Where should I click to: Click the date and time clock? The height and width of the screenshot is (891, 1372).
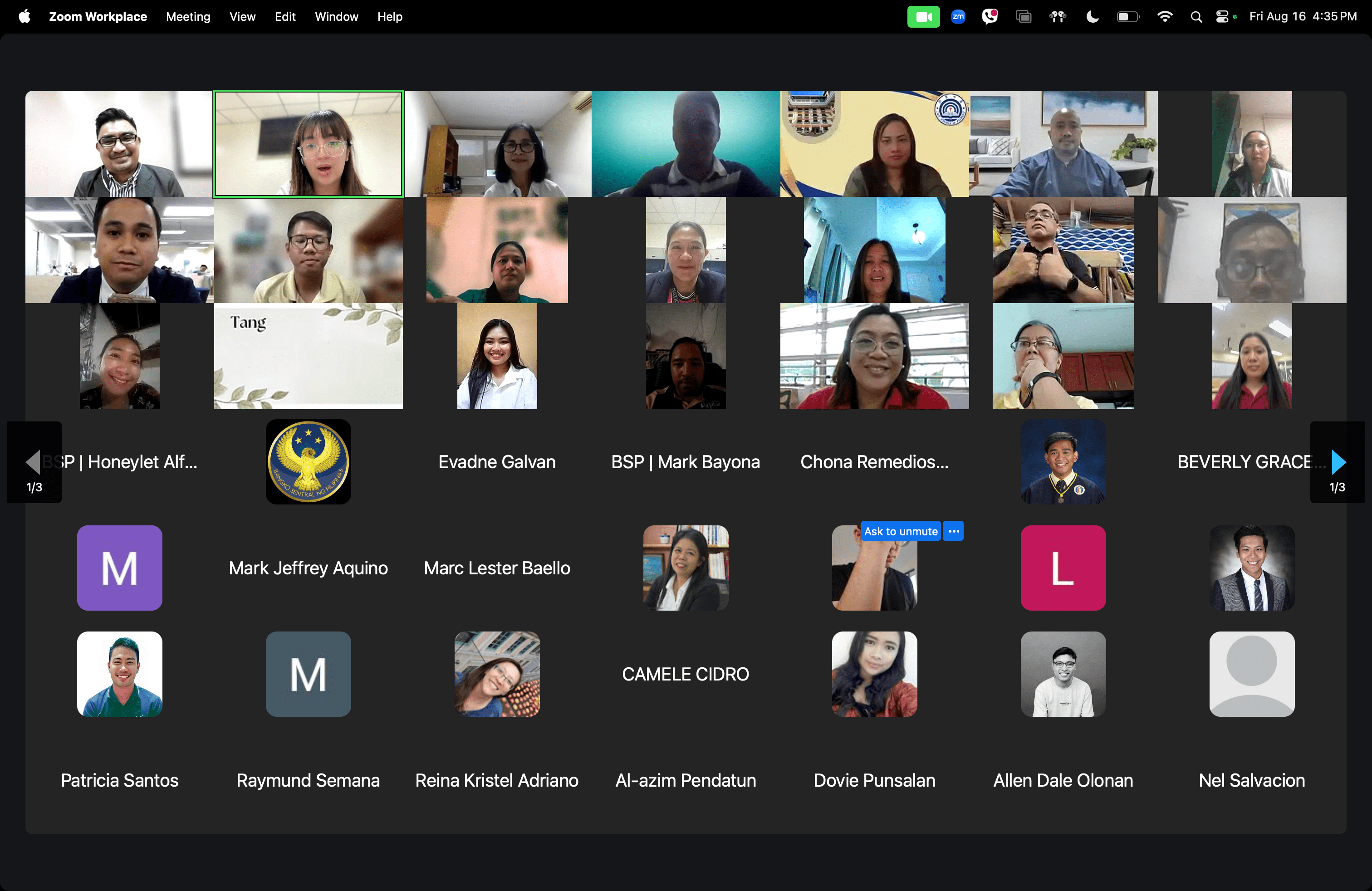pyautogui.click(x=1302, y=17)
